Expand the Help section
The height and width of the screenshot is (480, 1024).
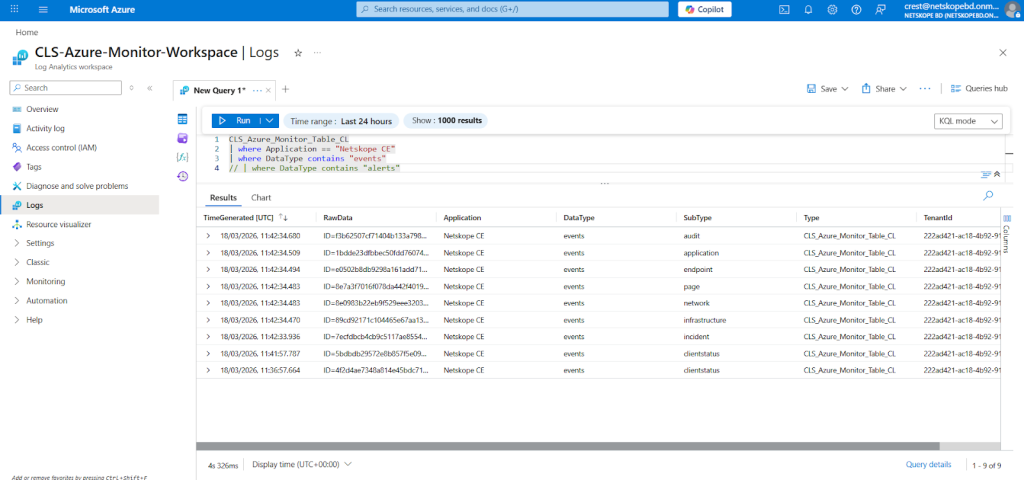coord(35,320)
